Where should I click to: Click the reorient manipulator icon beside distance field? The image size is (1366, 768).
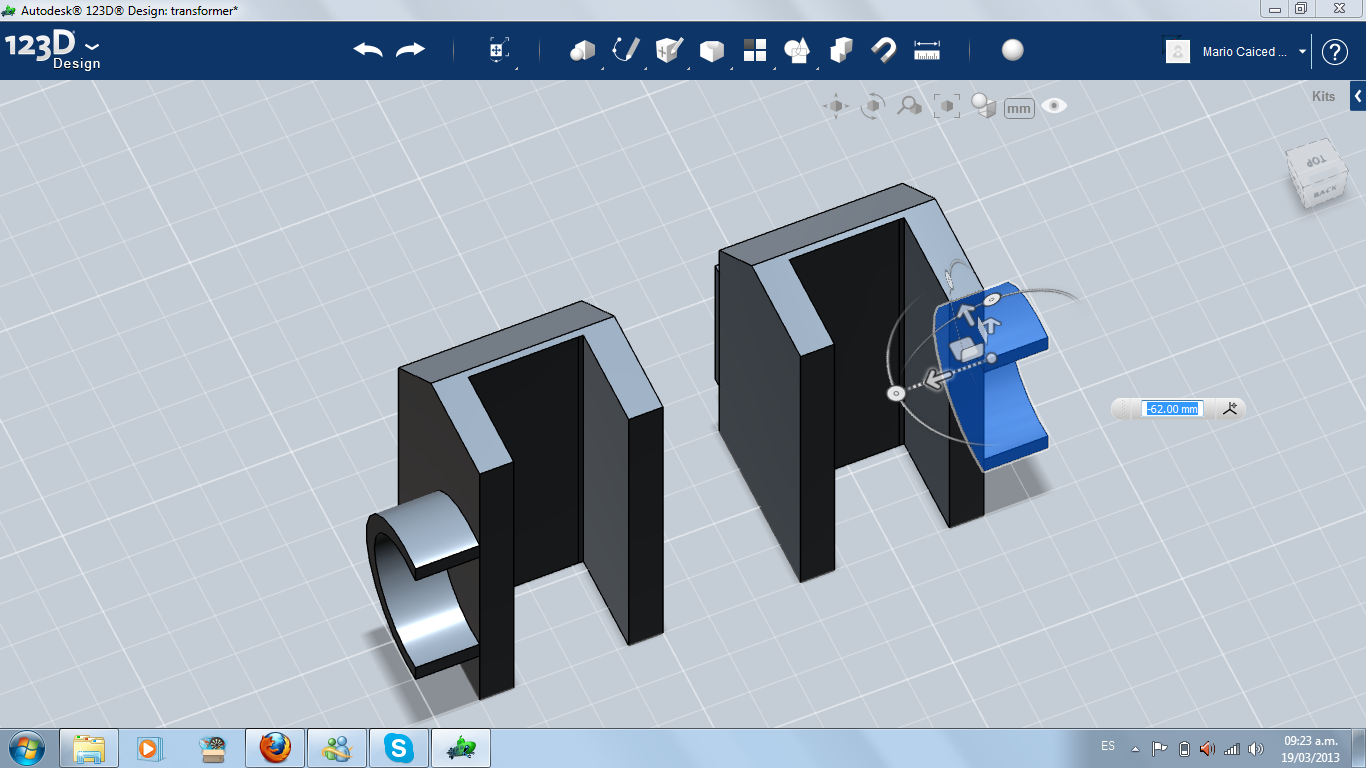click(x=1231, y=408)
